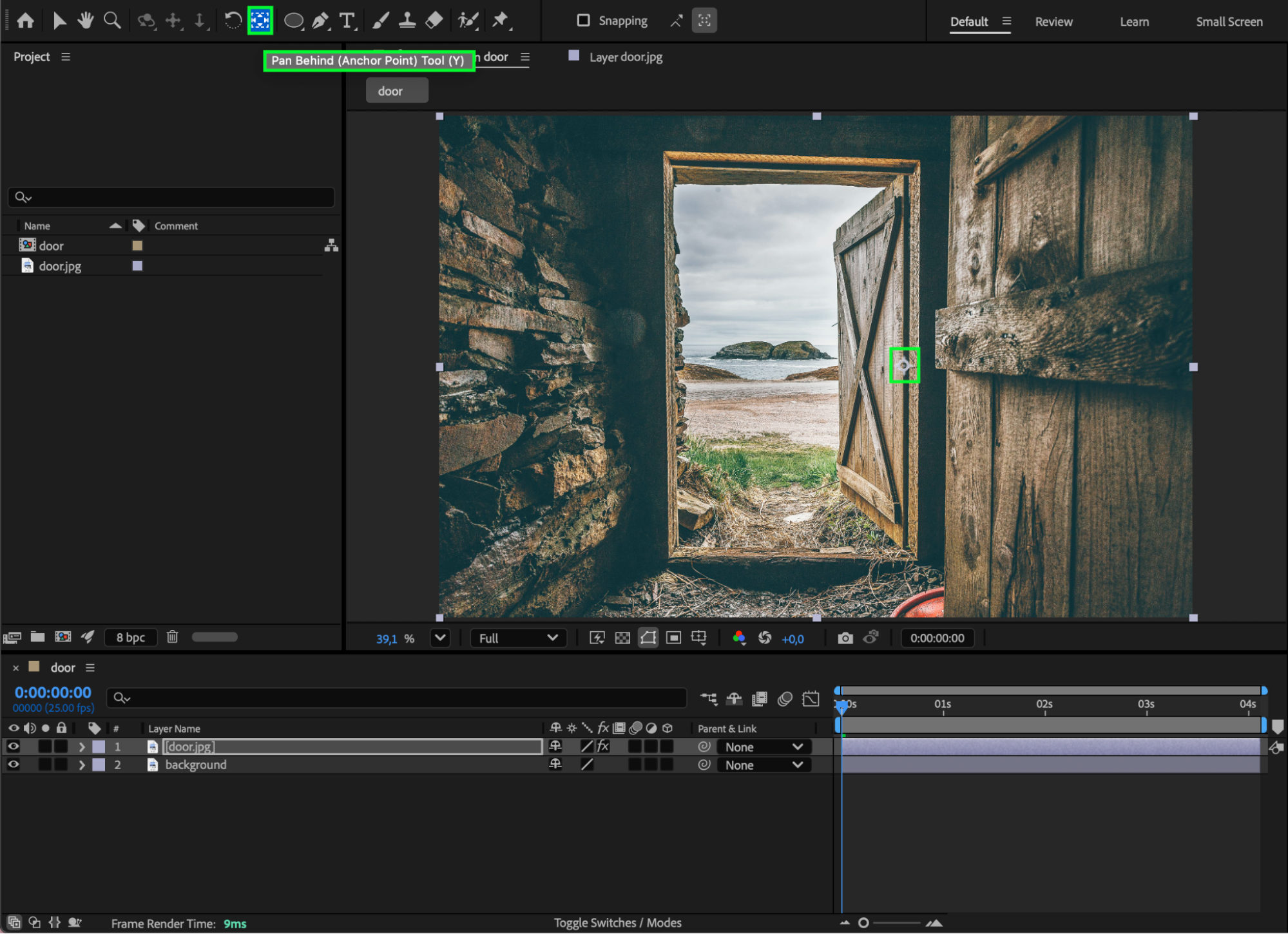Click the Take Snapshot camera icon

coord(845,638)
